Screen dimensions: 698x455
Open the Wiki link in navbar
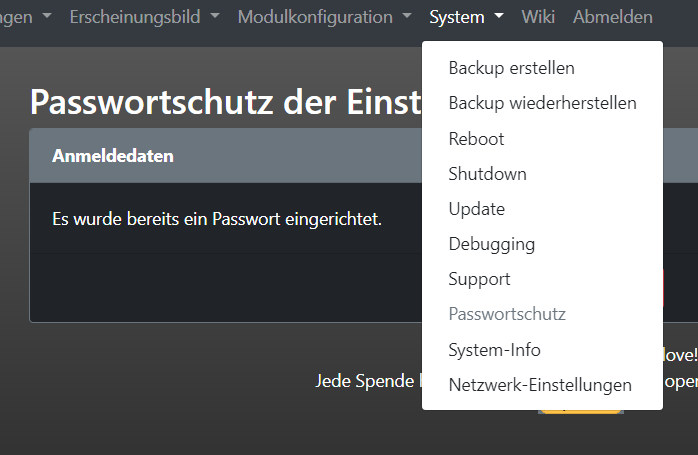pyautogui.click(x=538, y=17)
